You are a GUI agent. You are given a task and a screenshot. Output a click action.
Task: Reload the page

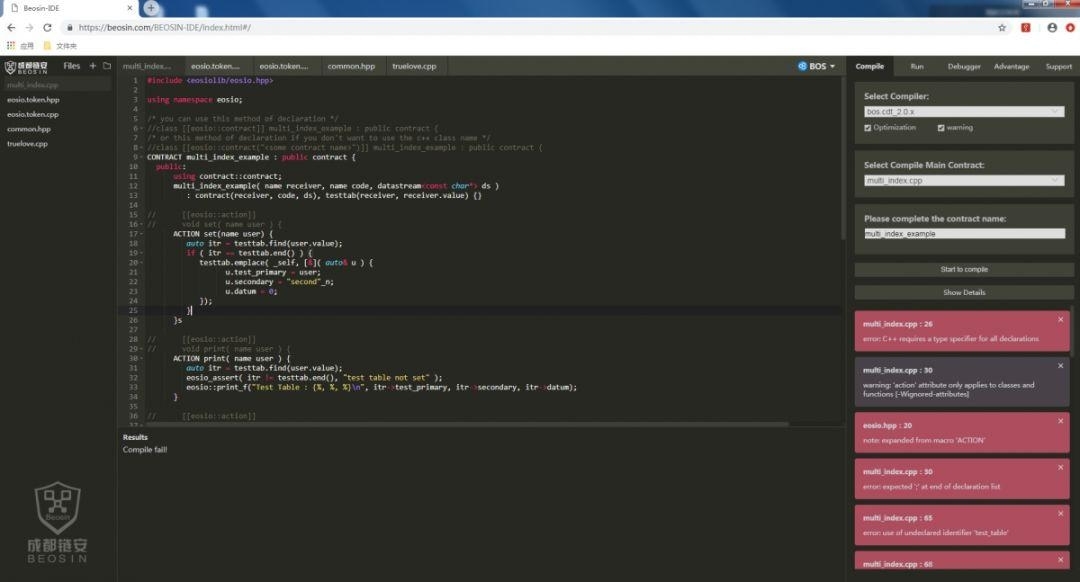47,28
